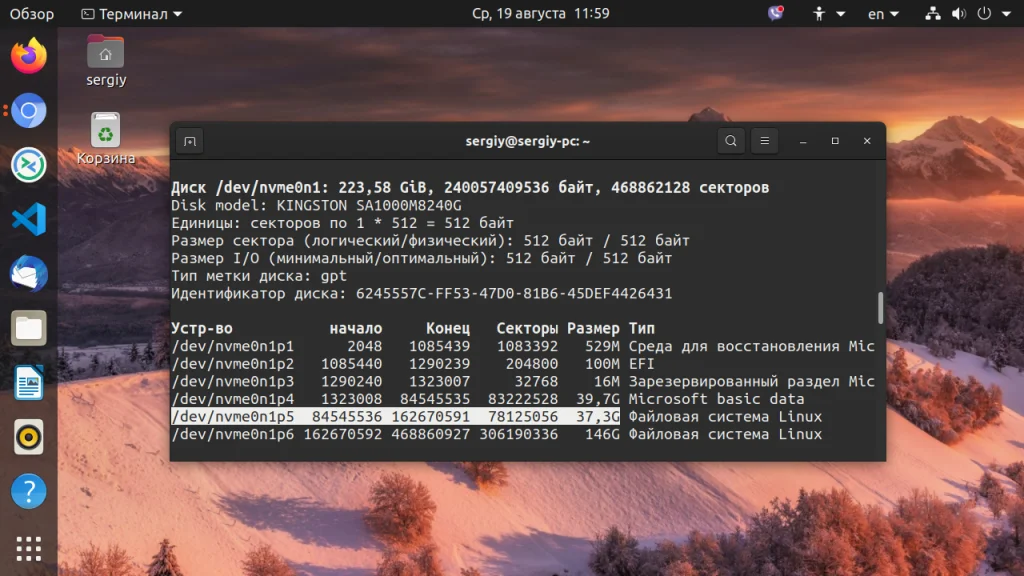Viewport: 1024px width, 576px height.
Task: Open accessibility menu in top bar
Action: [x=827, y=14]
